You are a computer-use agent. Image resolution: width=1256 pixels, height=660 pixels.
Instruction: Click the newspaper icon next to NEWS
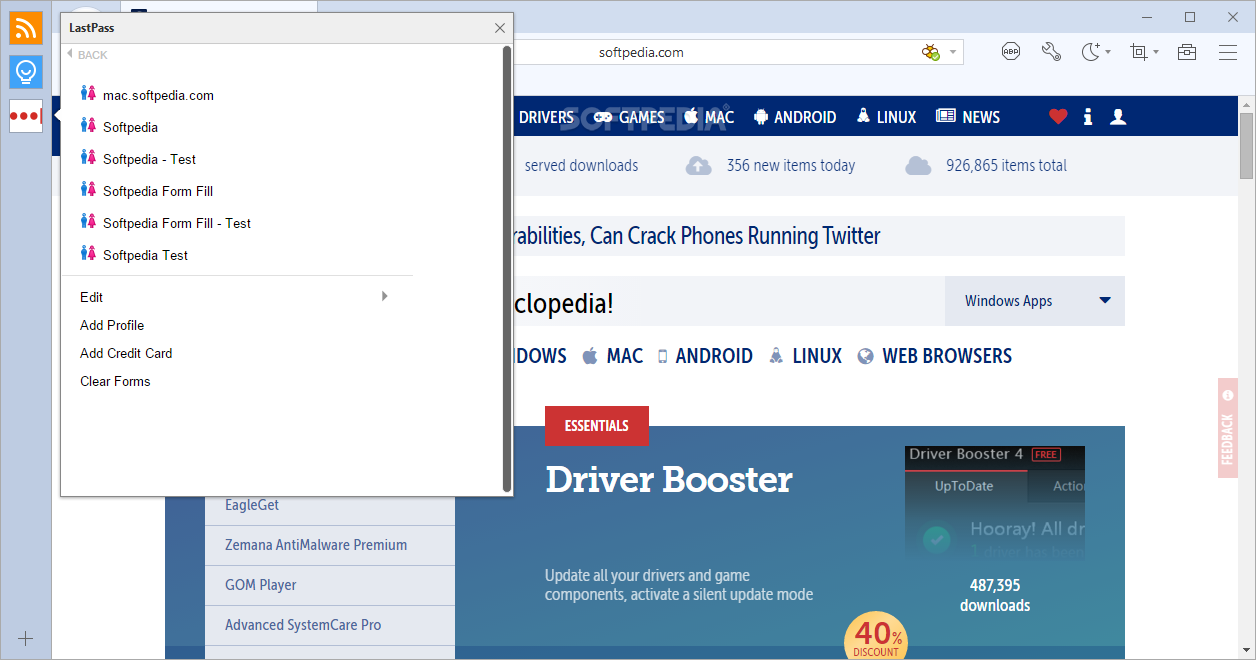(x=946, y=117)
